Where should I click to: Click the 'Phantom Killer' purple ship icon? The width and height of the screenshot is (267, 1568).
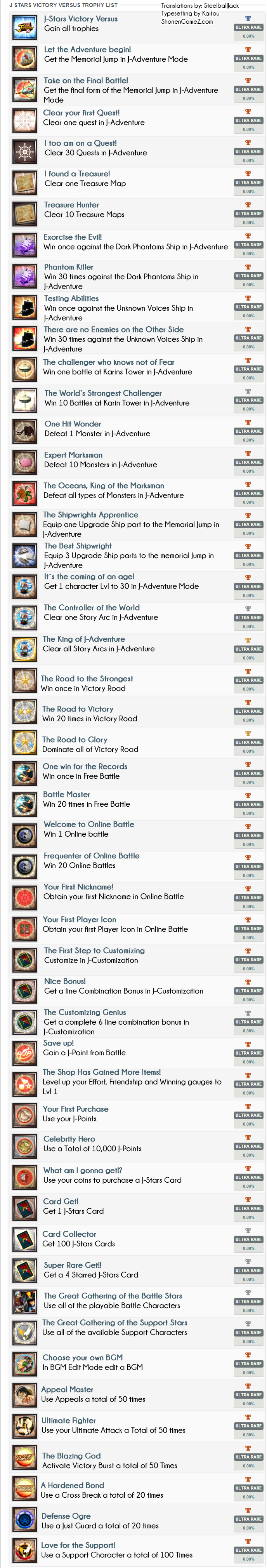[x=25, y=276]
